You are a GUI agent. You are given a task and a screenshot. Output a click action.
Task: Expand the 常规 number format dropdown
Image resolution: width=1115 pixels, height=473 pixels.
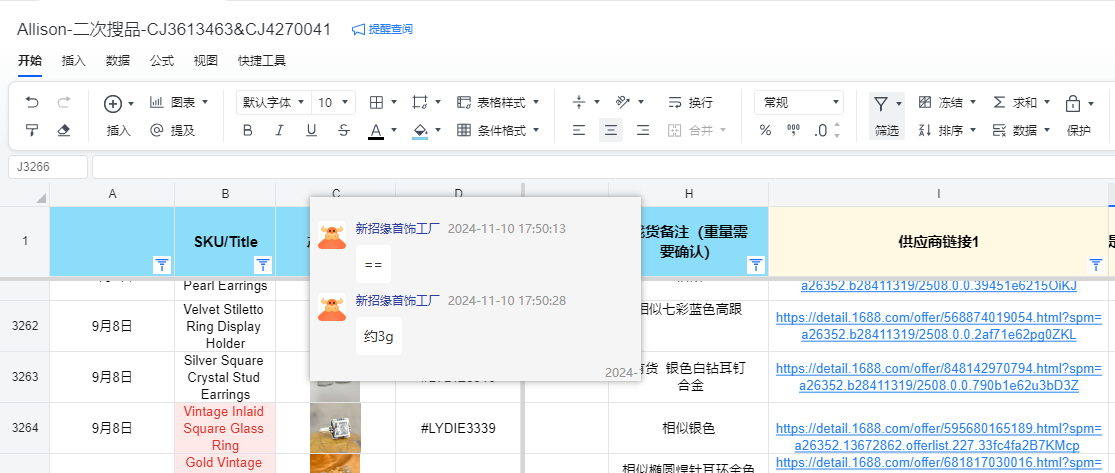click(800, 102)
